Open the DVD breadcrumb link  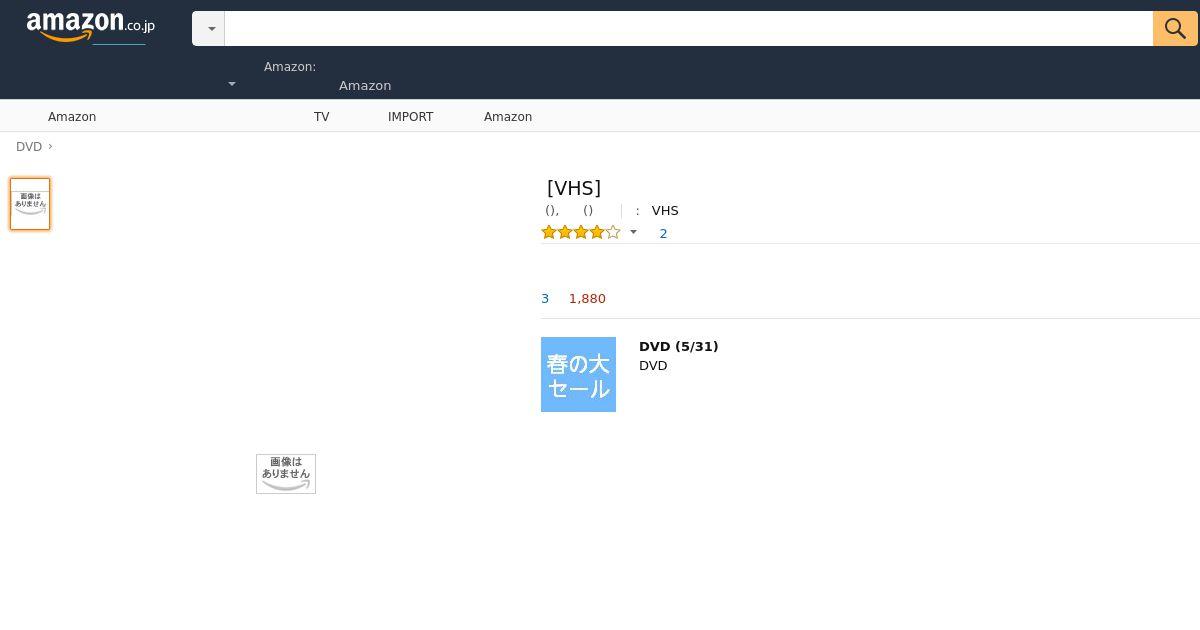coord(29,147)
